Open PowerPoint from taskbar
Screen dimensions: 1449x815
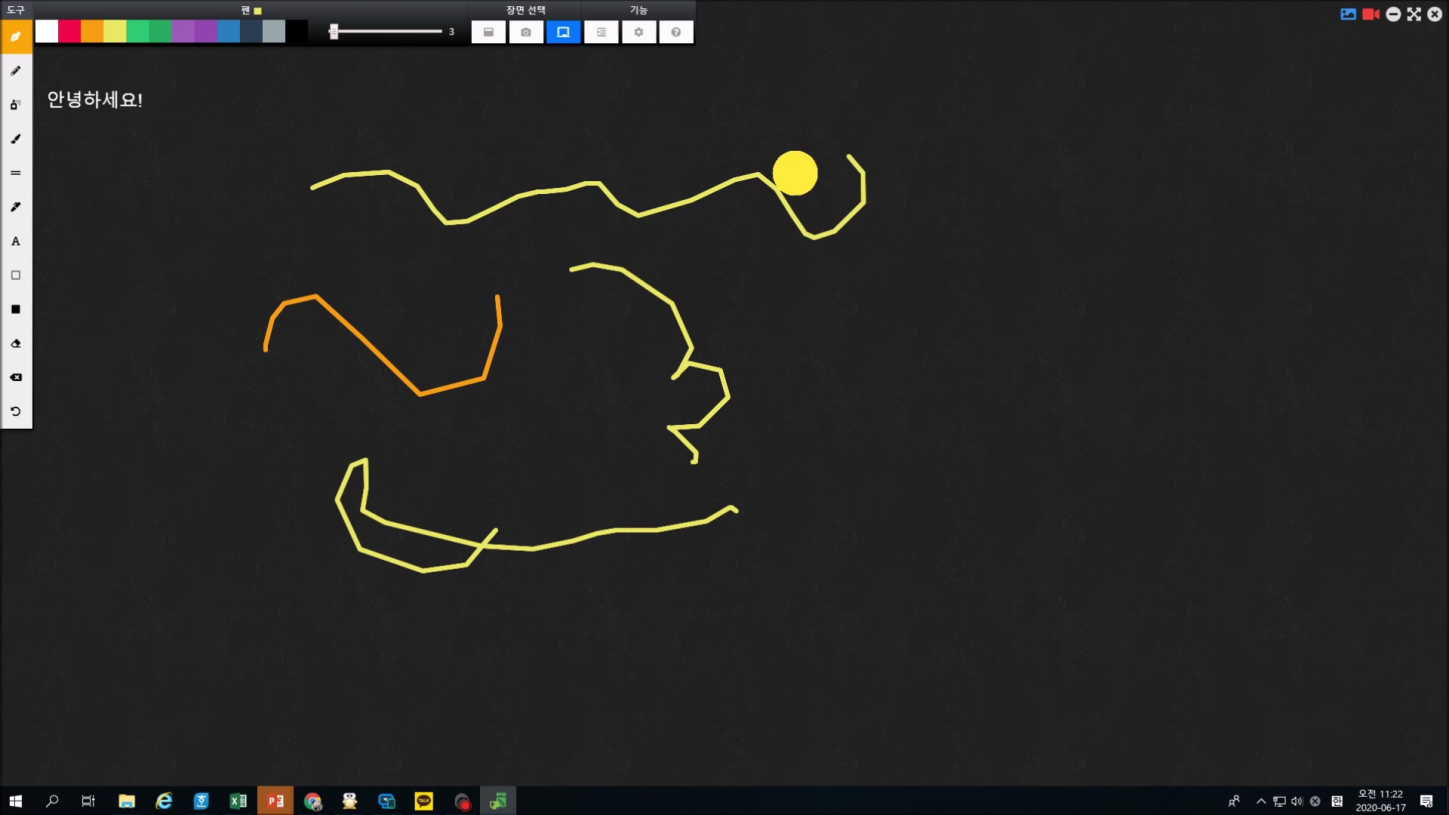point(275,801)
